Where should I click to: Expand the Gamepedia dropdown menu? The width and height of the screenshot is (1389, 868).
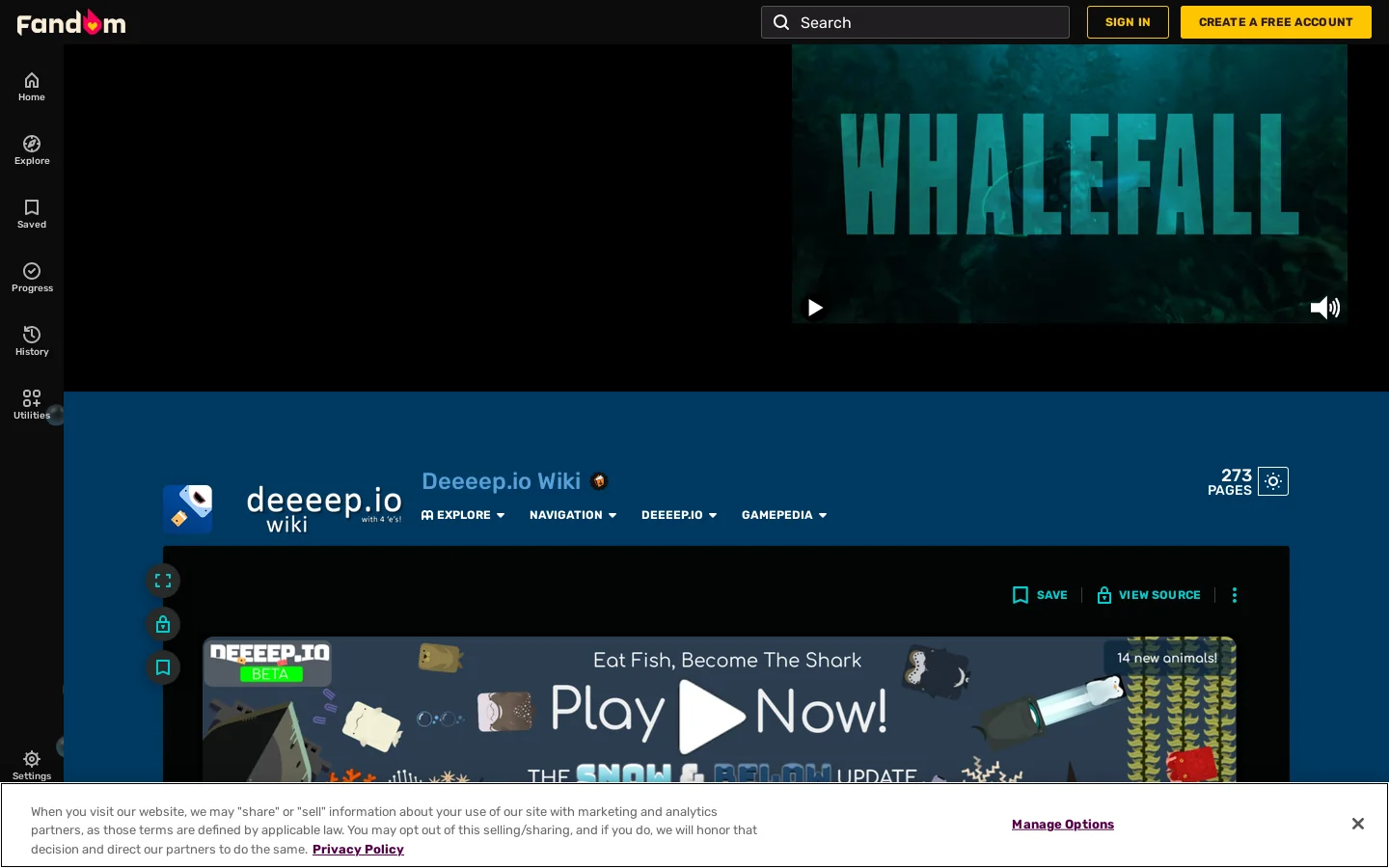pyautogui.click(x=784, y=515)
